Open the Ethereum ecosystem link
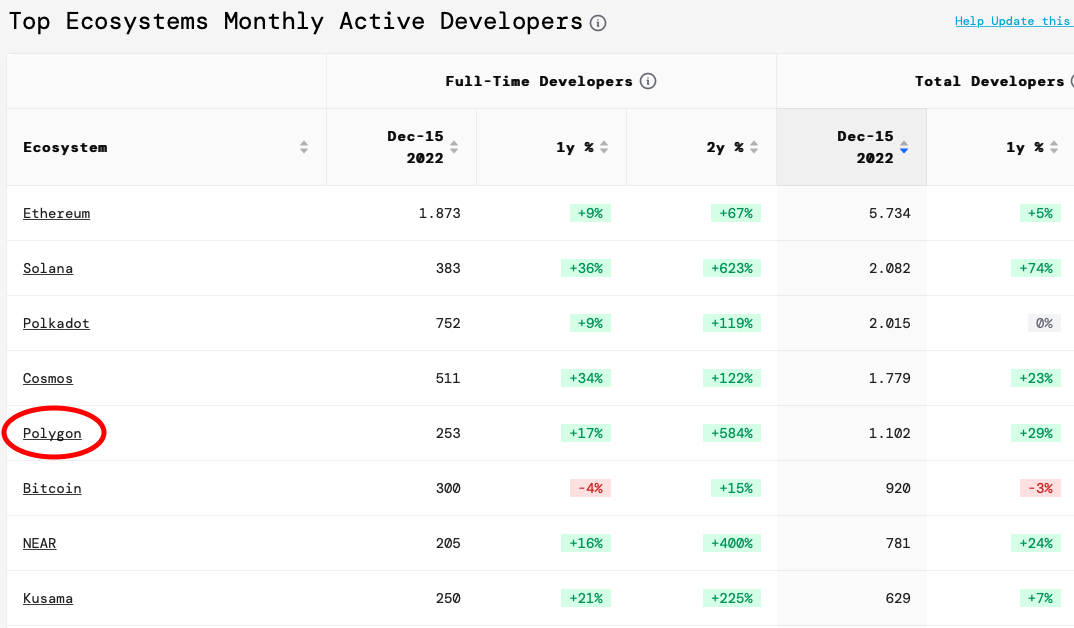Image resolution: width=1074 pixels, height=628 pixels. (x=56, y=214)
